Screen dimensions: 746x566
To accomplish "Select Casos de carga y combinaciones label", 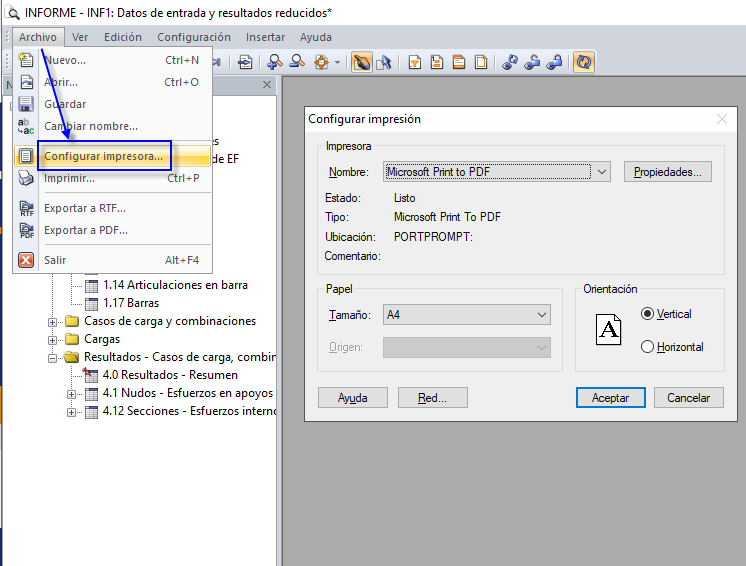I will (170, 321).
